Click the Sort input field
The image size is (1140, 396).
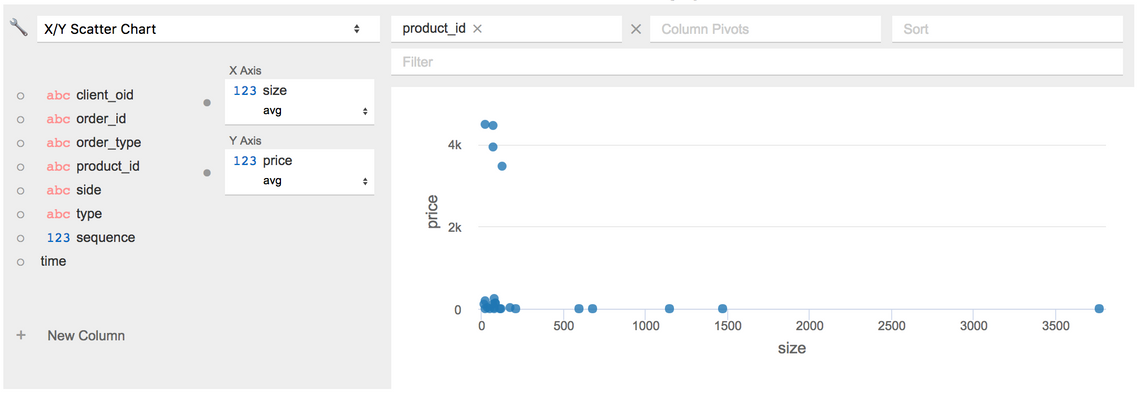coord(1007,29)
